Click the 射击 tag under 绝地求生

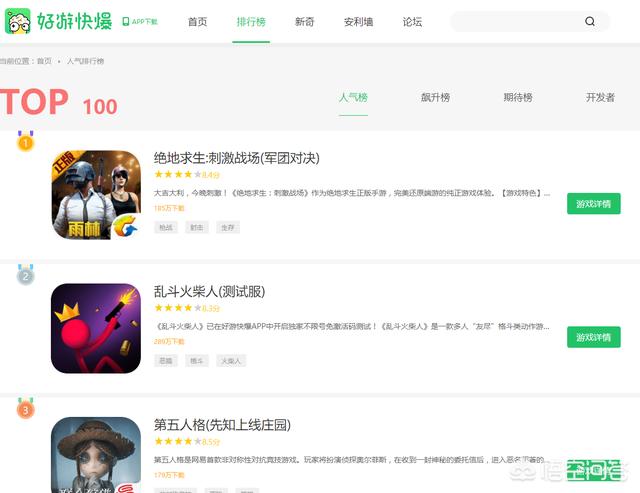click(197, 227)
